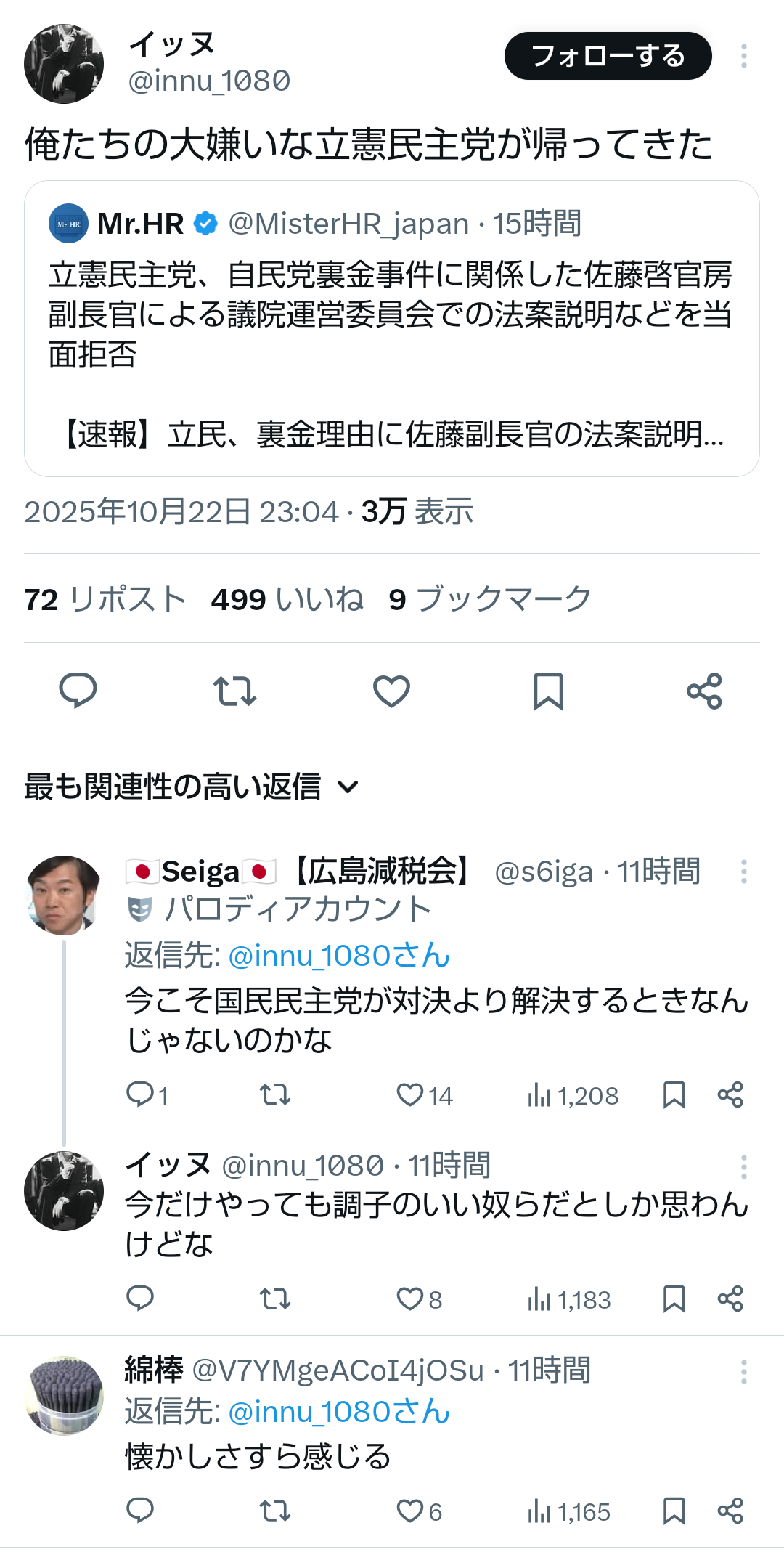The height and width of the screenshot is (1560, 784).
Task: Open more options on 綿棒's reply
Action: pyautogui.click(x=743, y=1372)
